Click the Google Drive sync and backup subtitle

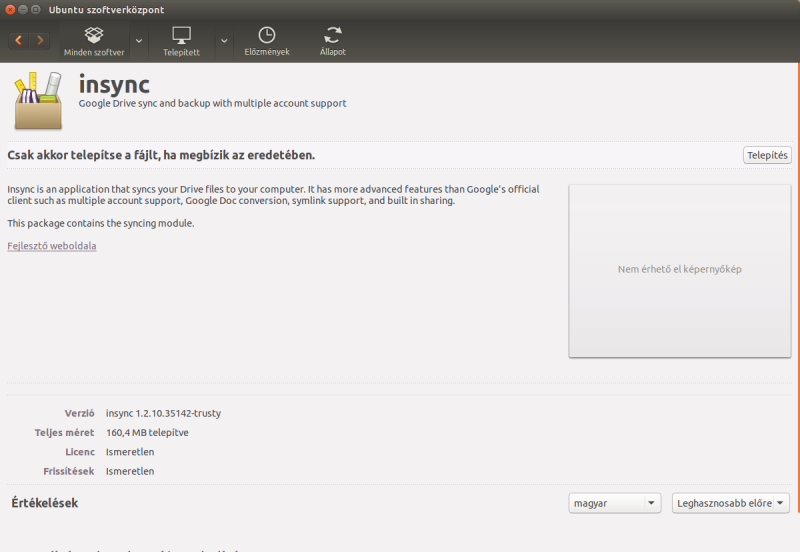[212, 103]
